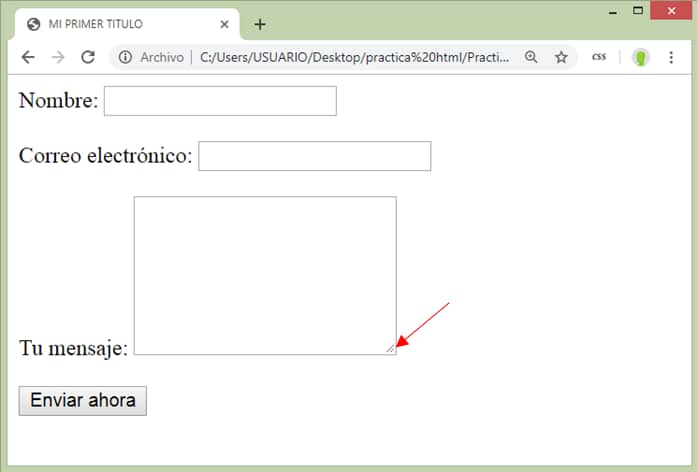Bookmark this page with the star icon
697x472 pixels.
pyautogui.click(x=561, y=57)
